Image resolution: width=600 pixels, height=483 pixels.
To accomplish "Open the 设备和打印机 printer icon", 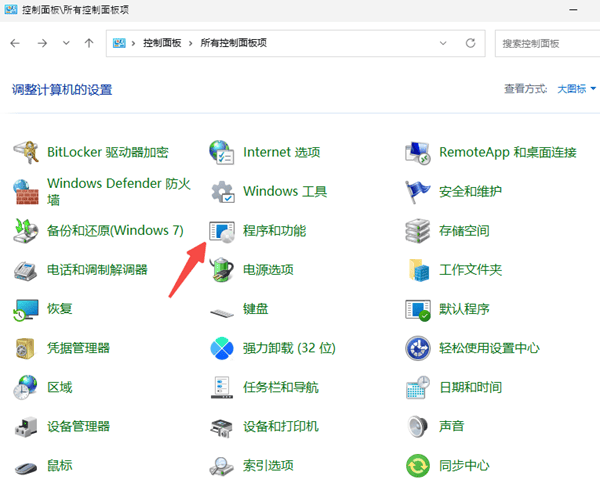I will coord(222,428).
